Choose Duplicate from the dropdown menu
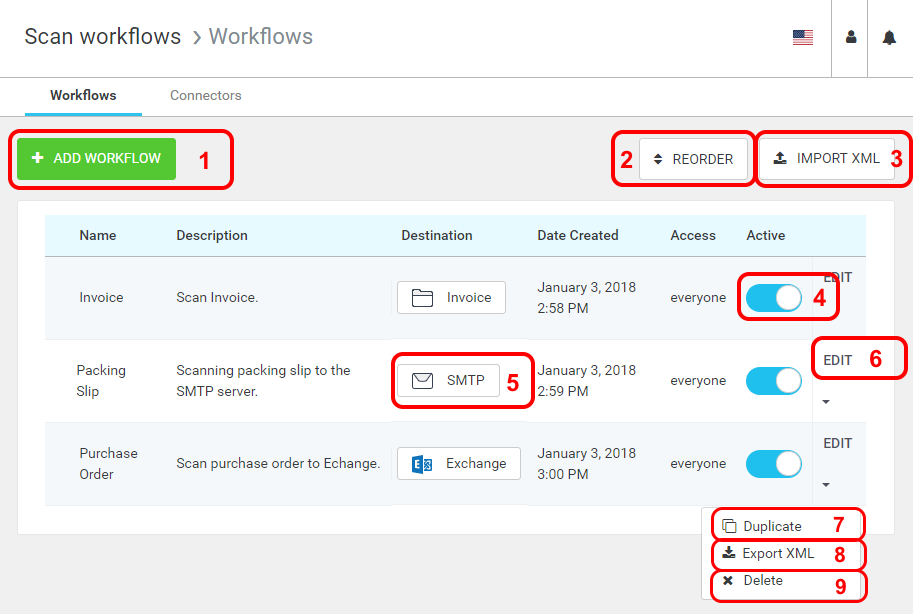The height and width of the screenshot is (614, 913). tap(772, 526)
